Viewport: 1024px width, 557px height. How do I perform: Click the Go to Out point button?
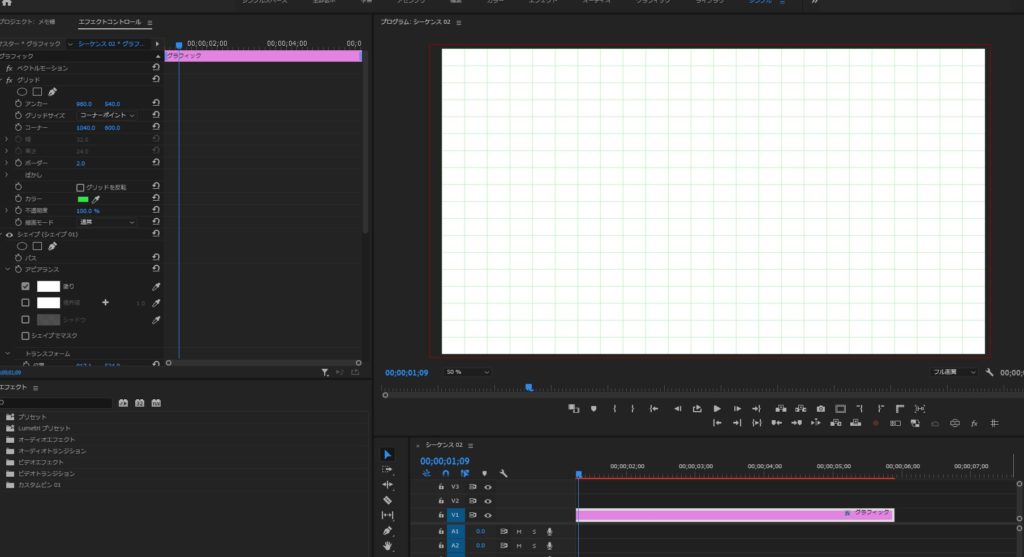click(757, 409)
